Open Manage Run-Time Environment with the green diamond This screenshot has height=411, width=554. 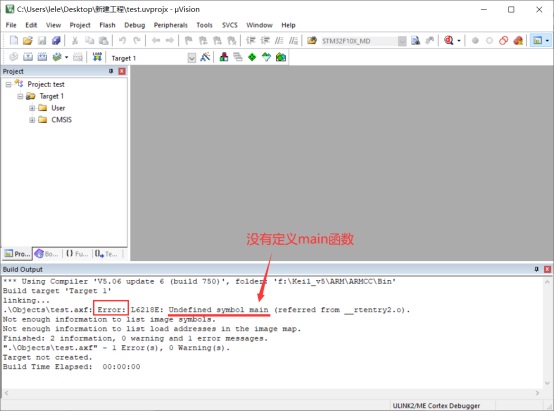[x=252, y=57]
